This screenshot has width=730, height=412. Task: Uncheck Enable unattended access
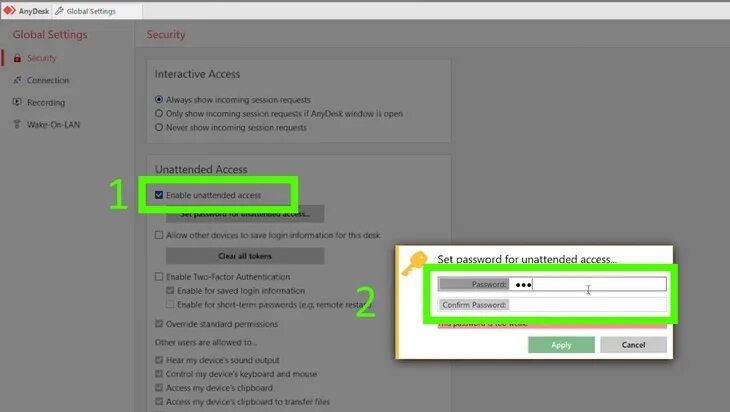(x=159, y=195)
